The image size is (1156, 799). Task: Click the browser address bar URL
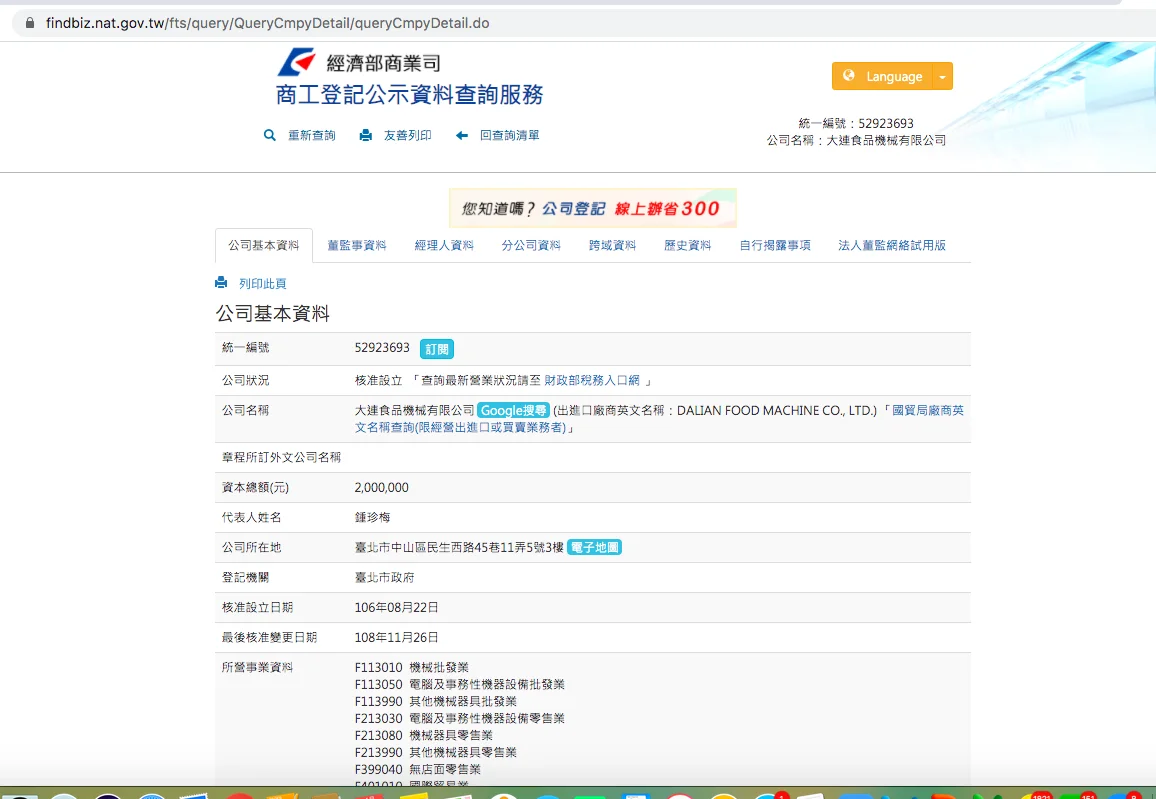click(267, 22)
